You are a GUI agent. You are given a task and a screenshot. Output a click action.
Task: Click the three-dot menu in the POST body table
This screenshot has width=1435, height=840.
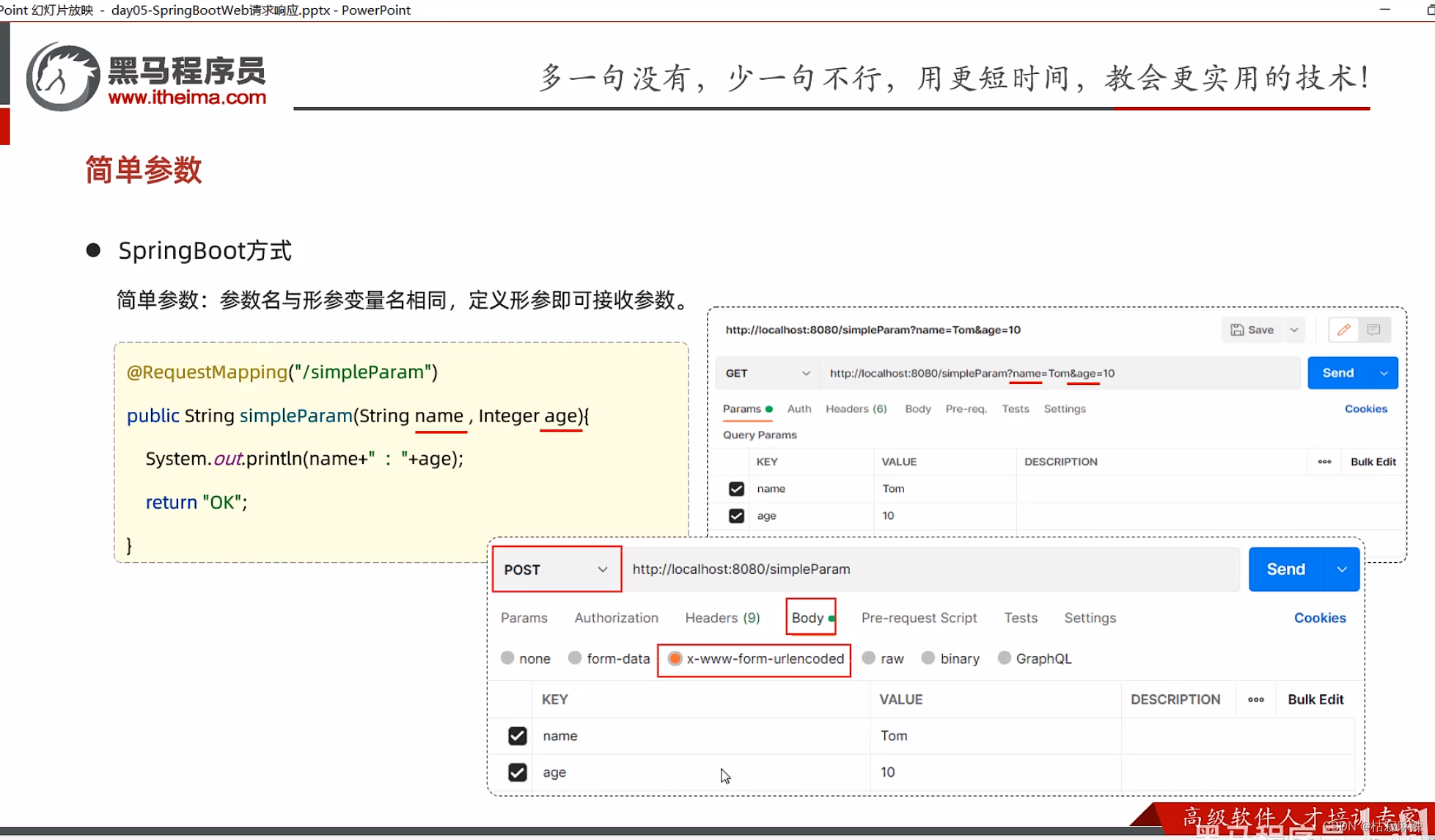1256,699
